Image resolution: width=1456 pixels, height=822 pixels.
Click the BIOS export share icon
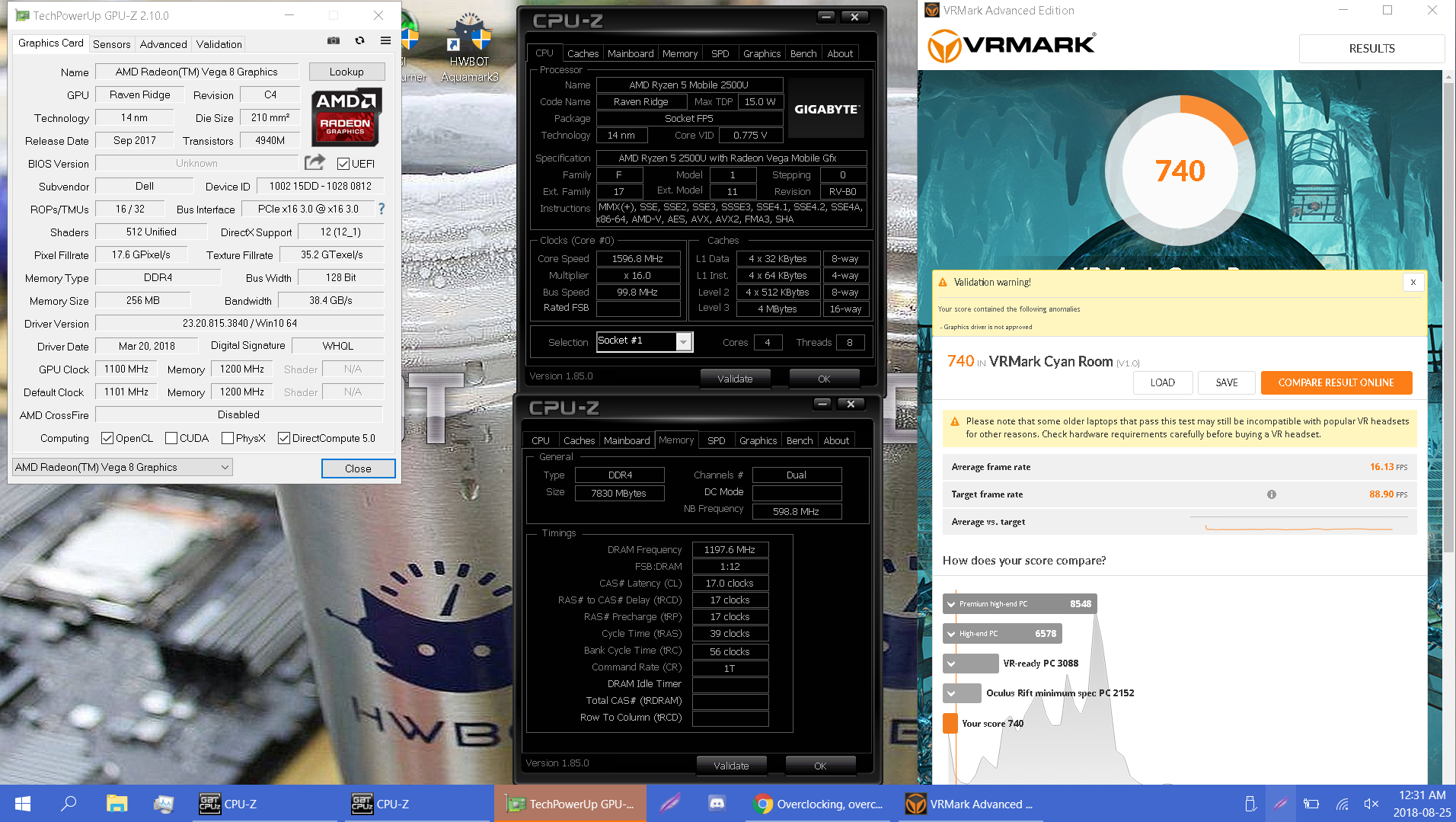click(x=315, y=162)
